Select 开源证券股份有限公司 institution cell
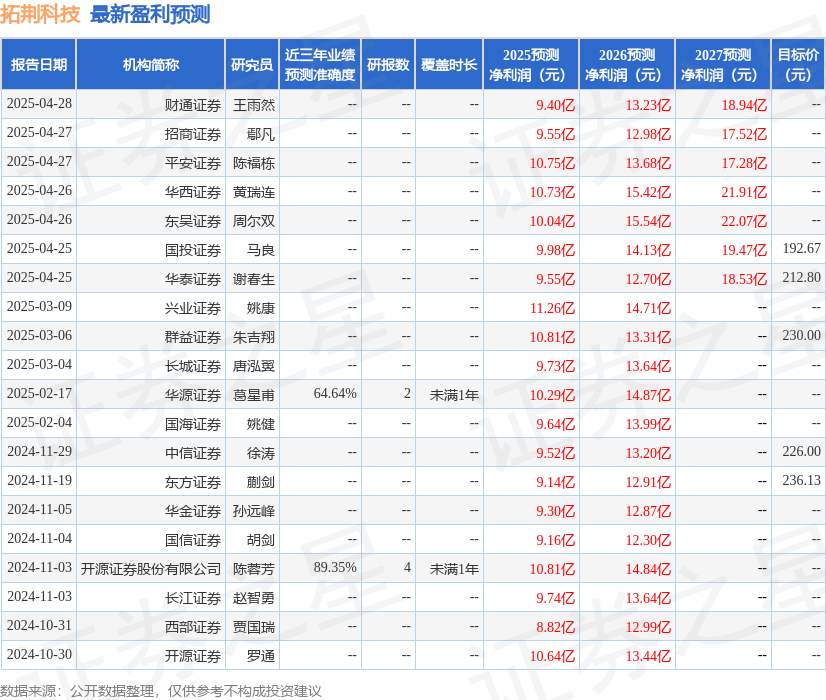The image size is (826, 700). 151,569
